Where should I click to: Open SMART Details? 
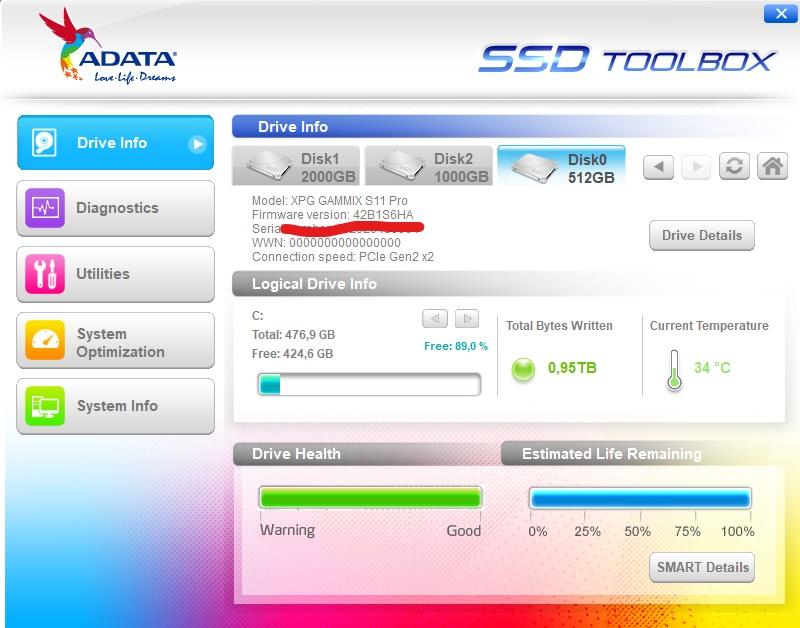tap(702, 567)
